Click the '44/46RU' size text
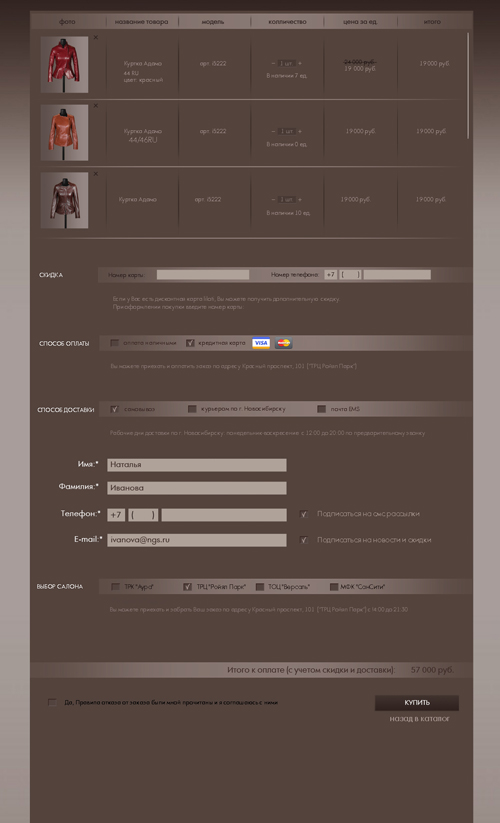 (143, 140)
